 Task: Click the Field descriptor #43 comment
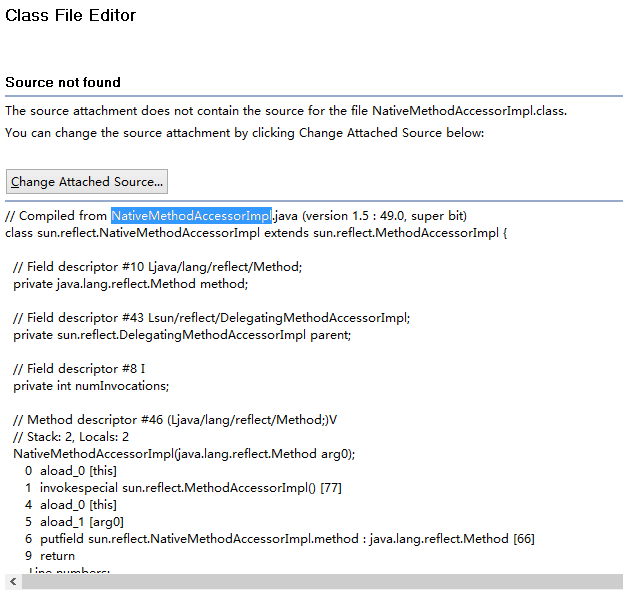tap(211, 318)
